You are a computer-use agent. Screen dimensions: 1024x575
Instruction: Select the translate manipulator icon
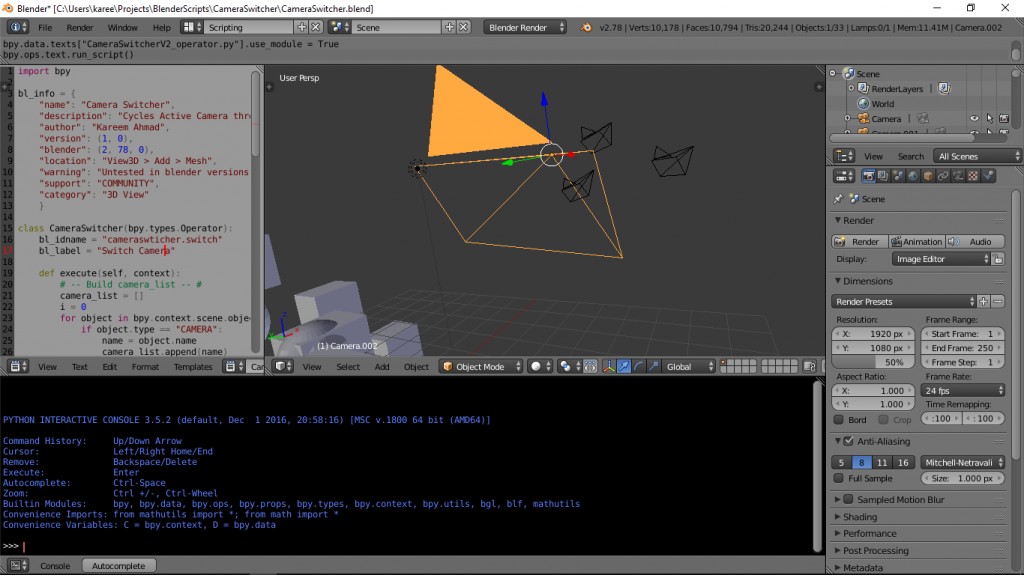click(x=624, y=367)
